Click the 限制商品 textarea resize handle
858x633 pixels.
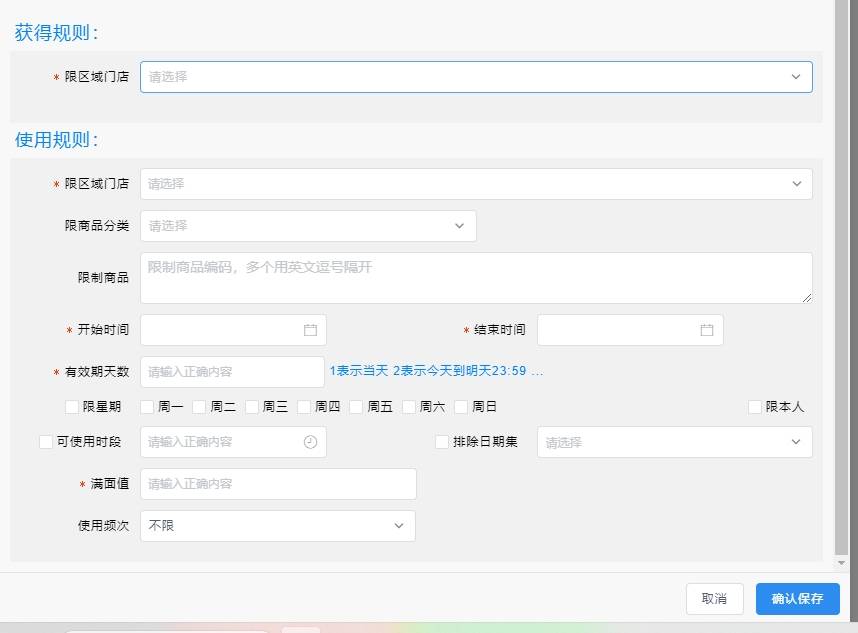click(x=807, y=298)
